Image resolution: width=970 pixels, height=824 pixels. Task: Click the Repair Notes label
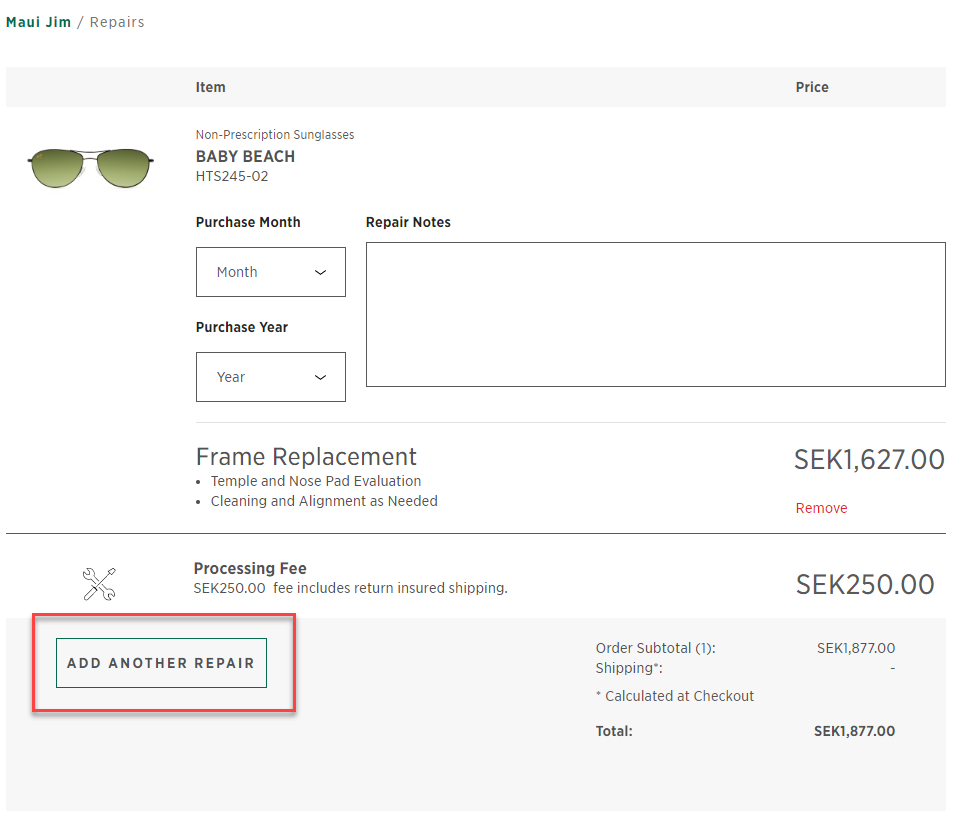pyautogui.click(x=408, y=222)
